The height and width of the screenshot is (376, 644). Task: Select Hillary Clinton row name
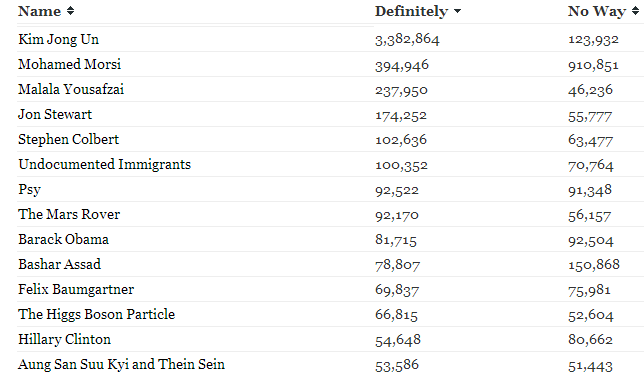[64, 339]
